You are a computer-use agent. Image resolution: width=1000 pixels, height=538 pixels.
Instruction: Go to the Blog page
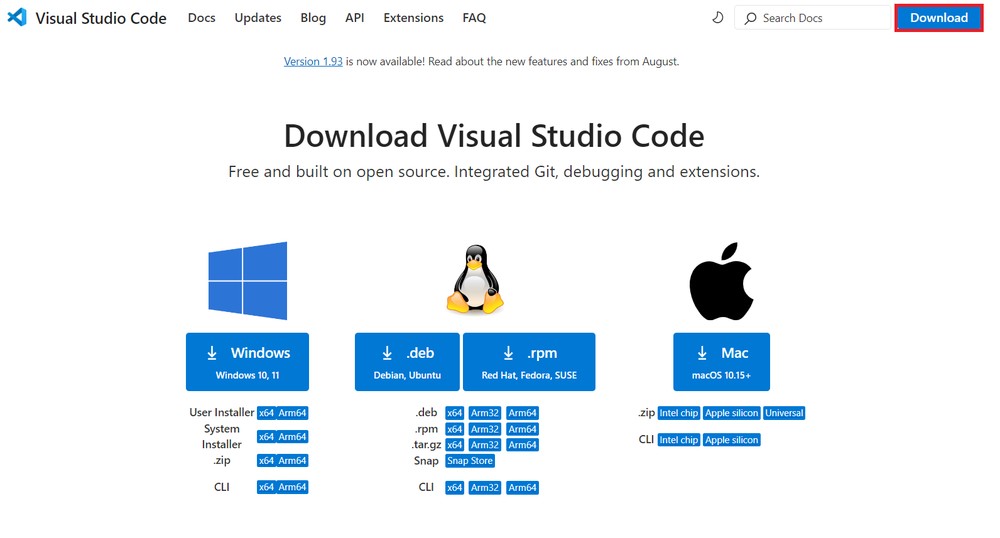(x=313, y=18)
